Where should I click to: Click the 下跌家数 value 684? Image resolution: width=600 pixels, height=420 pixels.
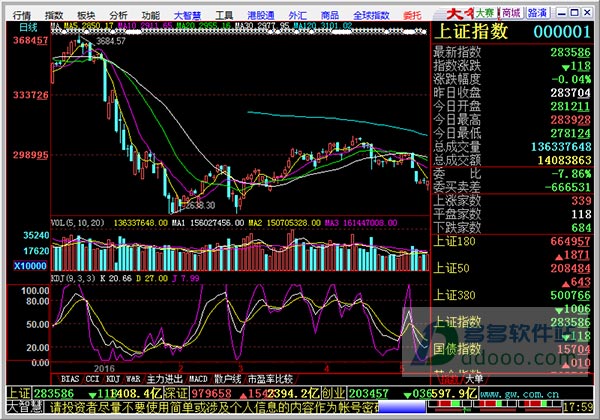tap(581, 228)
